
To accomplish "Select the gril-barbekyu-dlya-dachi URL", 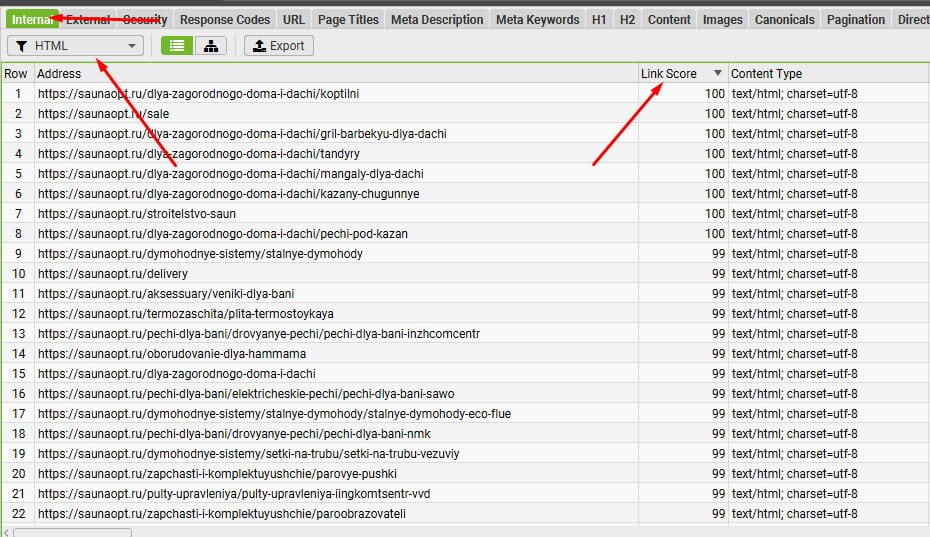I will (242, 134).
